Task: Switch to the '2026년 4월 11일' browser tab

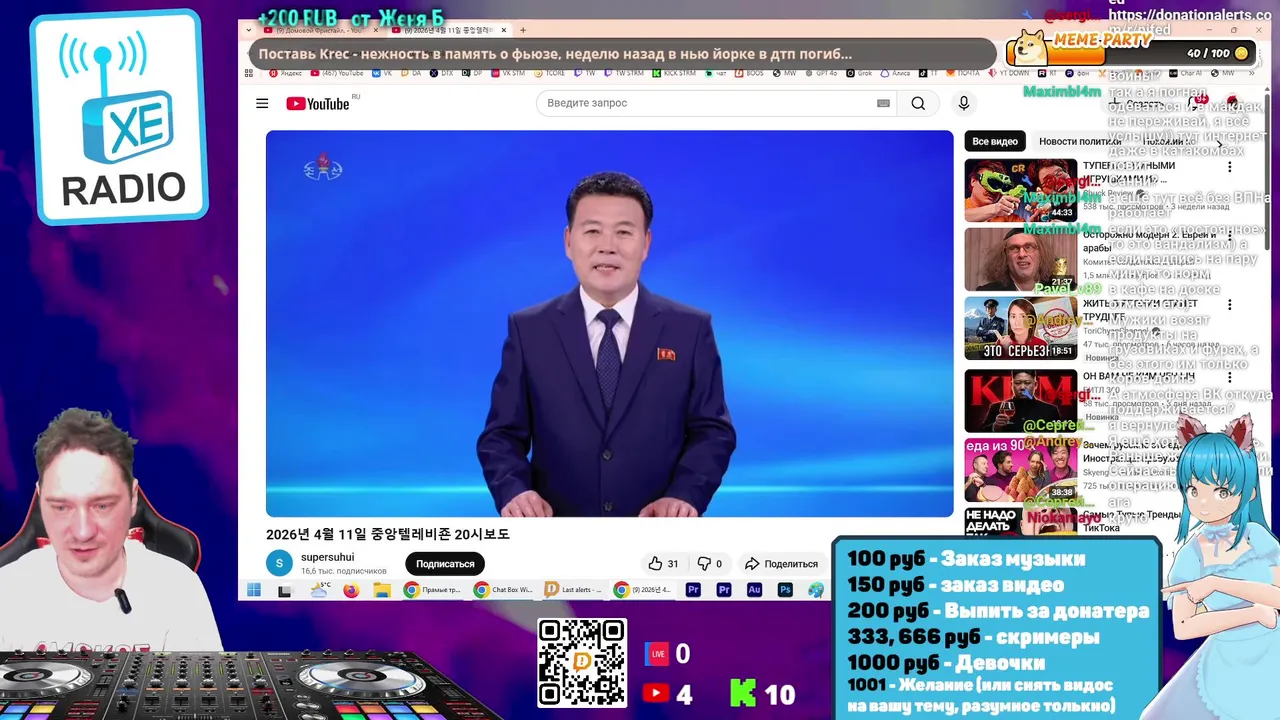Action: (450, 30)
